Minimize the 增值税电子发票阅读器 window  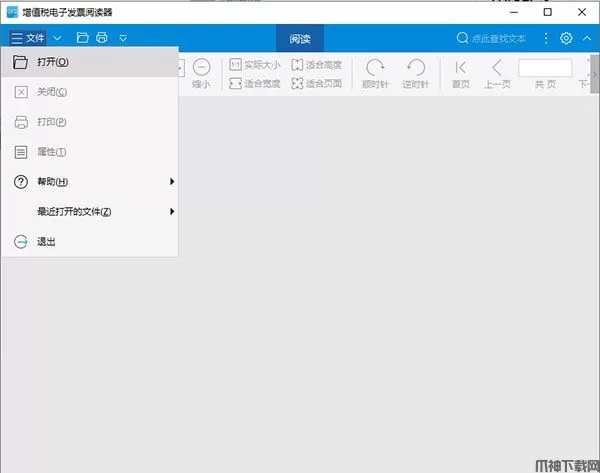click(x=514, y=12)
